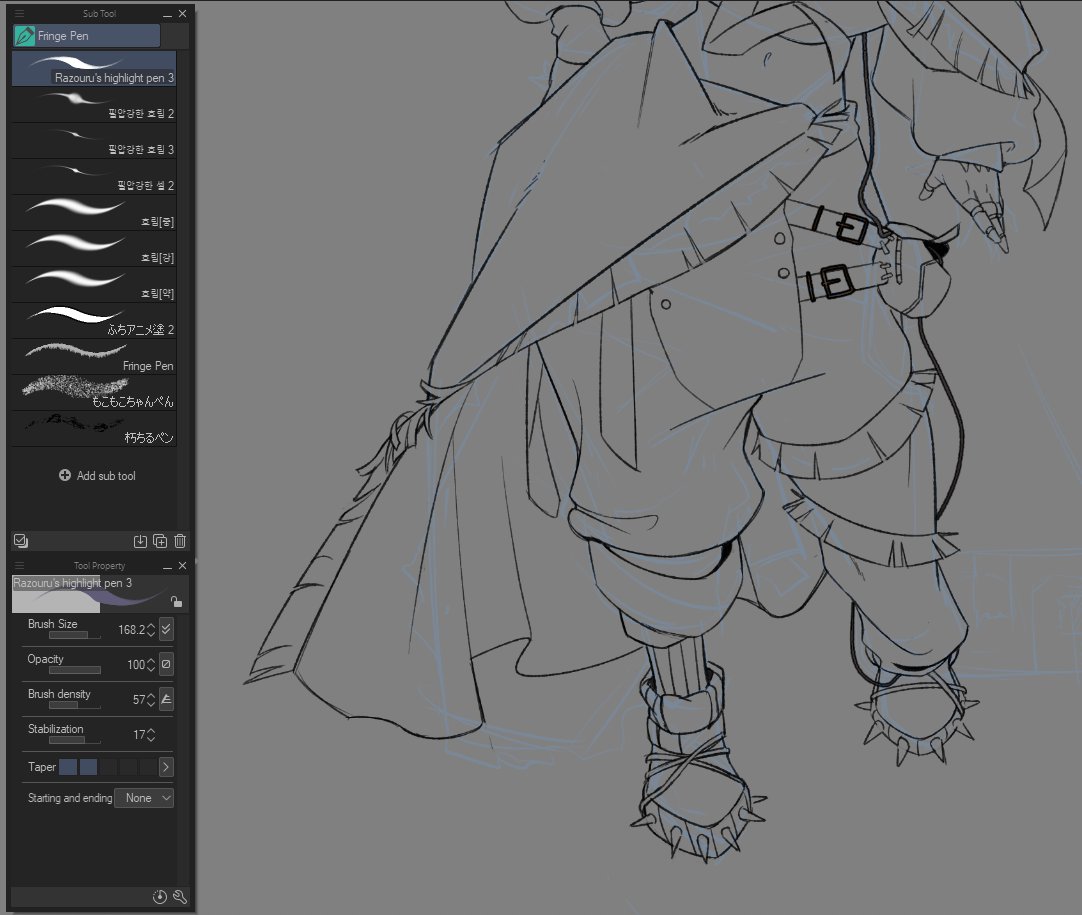Select the ふちアニメ塗 2 brush
Viewport: 1082px width, 915px height.
pos(94,321)
